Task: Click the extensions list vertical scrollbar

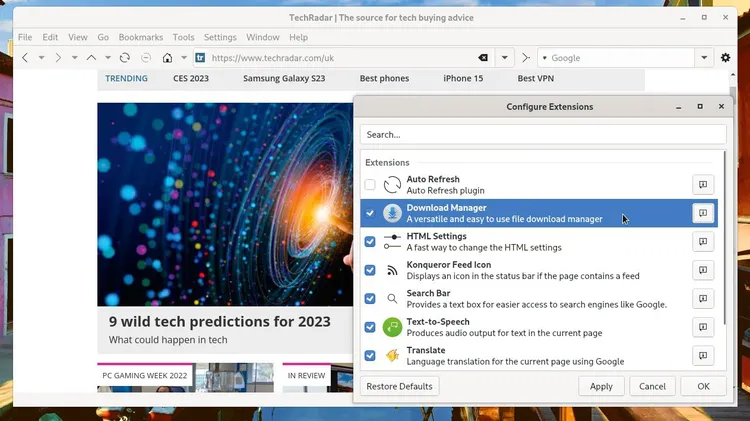Action: [x=725, y=237]
